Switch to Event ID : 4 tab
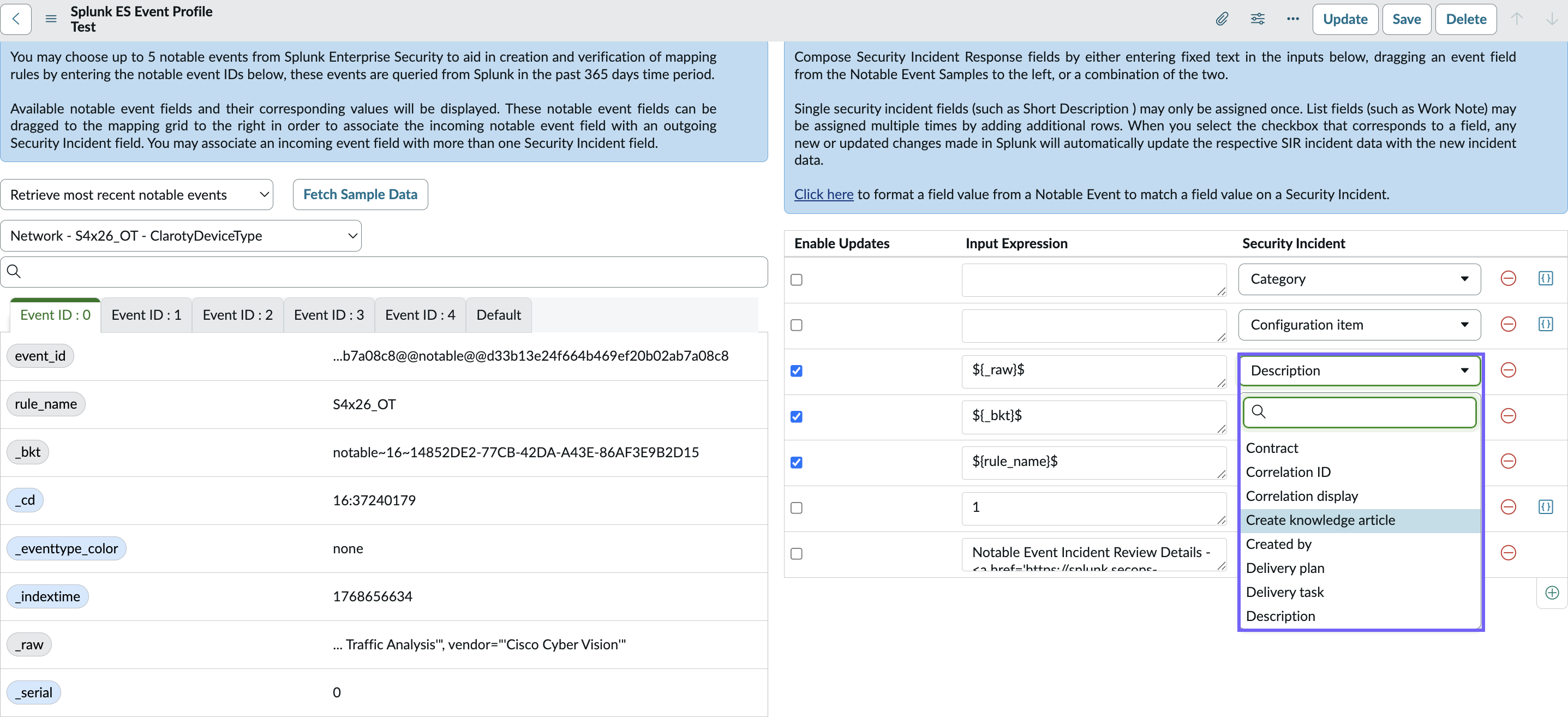The height and width of the screenshot is (717, 1568). point(421,315)
